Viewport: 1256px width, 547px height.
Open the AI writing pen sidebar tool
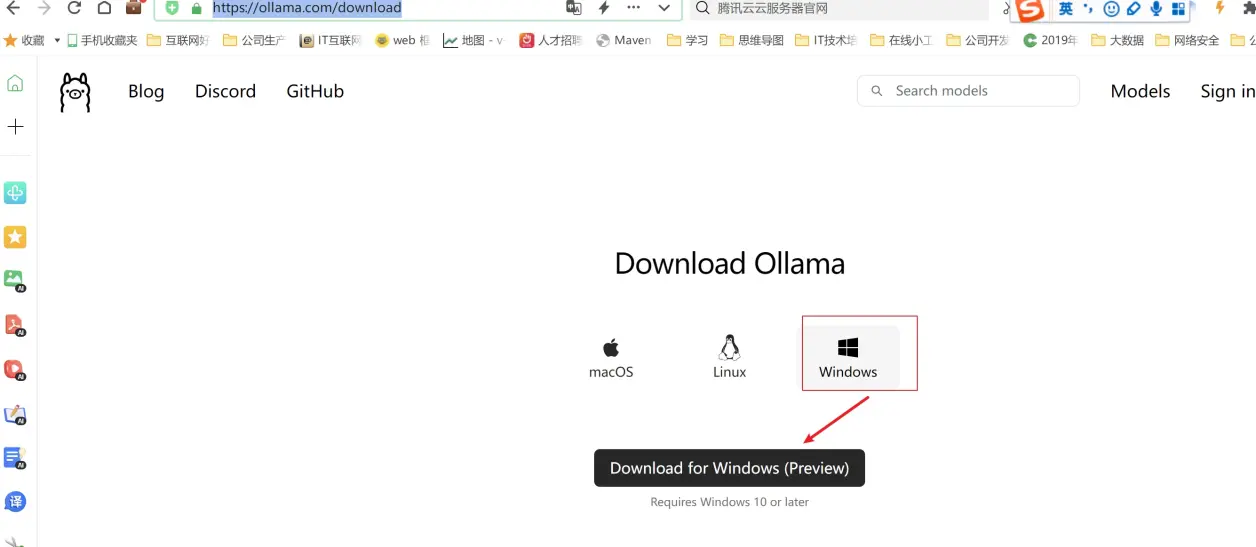tap(15, 414)
